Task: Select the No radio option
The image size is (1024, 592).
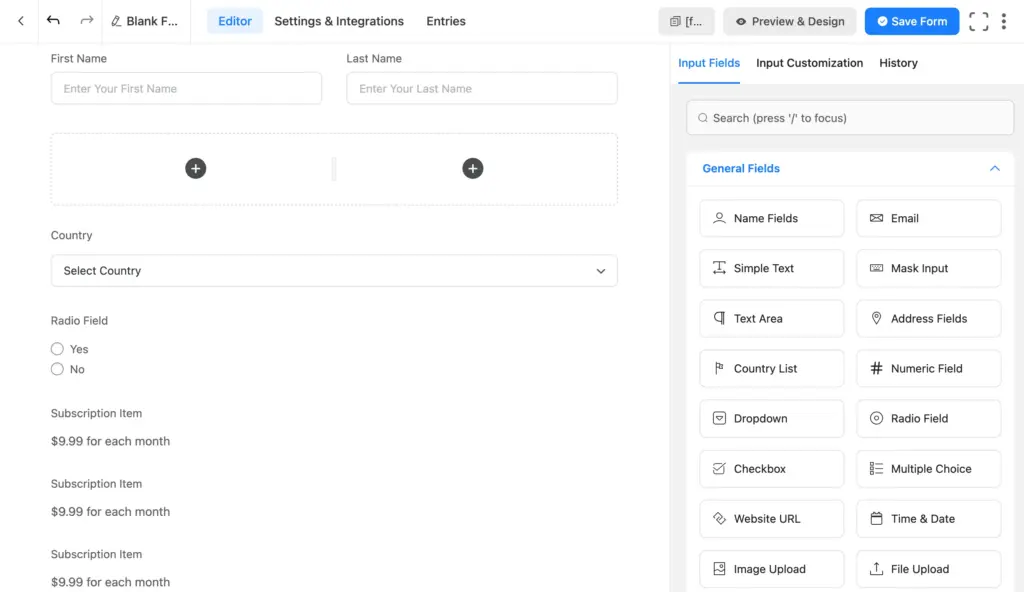Action: [x=57, y=369]
